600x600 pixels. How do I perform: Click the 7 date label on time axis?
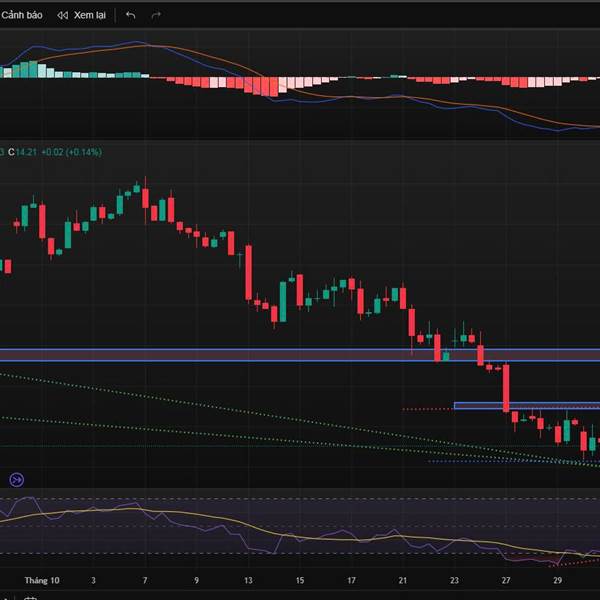coord(145,580)
